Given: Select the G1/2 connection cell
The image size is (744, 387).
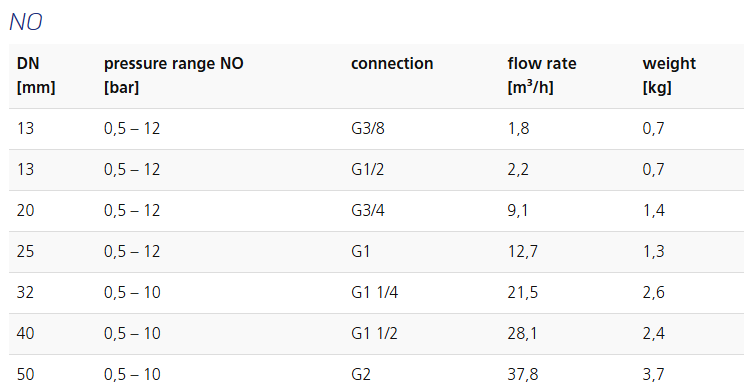Looking at the screenshot, I should [367, 169].
